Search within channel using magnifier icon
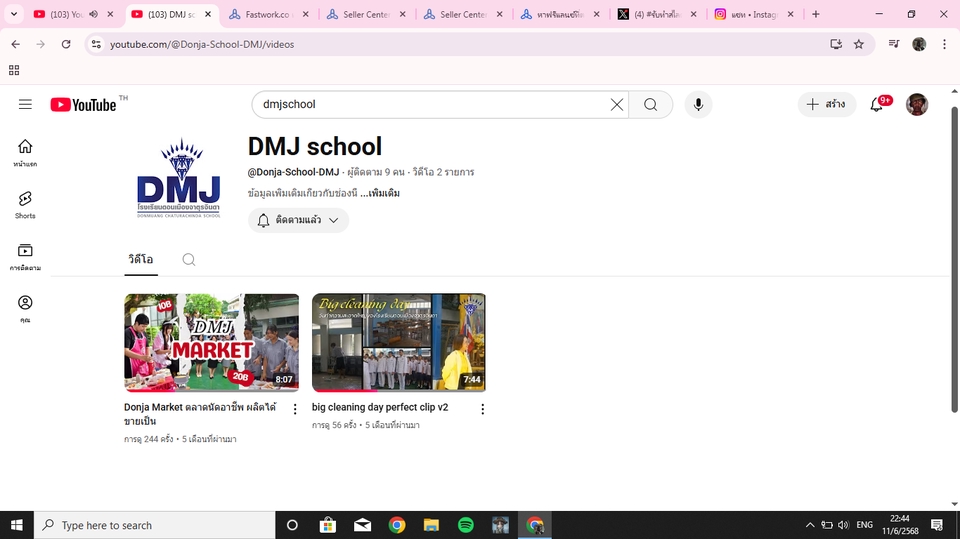960x539 pixels. point(188,259)
